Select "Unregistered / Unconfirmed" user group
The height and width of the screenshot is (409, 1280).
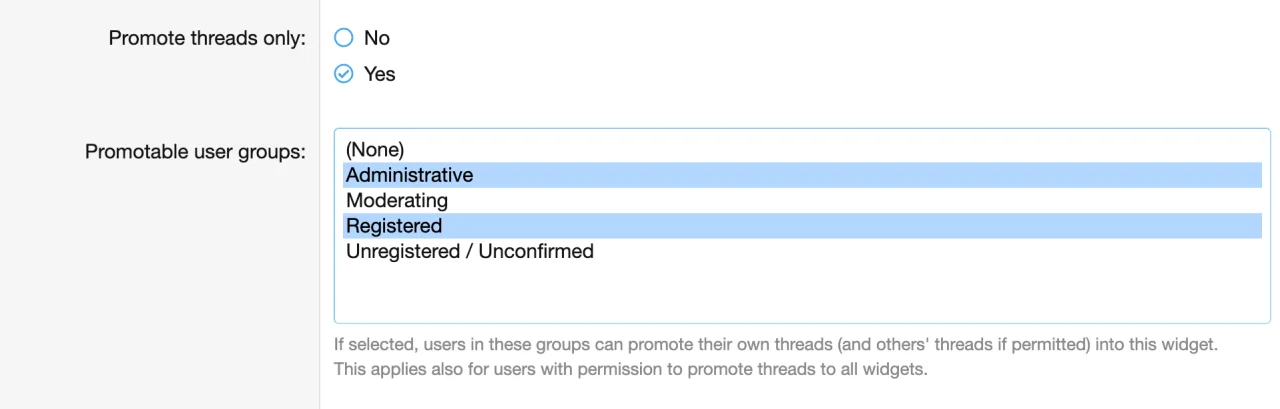pyautogui.click(x=470, y=251)
